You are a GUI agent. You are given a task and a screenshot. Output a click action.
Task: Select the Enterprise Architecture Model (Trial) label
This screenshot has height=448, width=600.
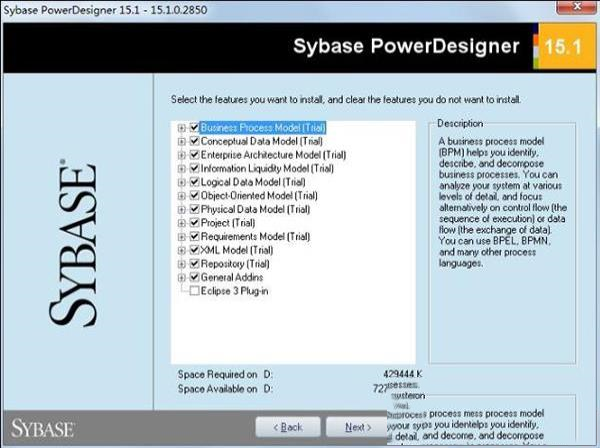tap(274, 155)
